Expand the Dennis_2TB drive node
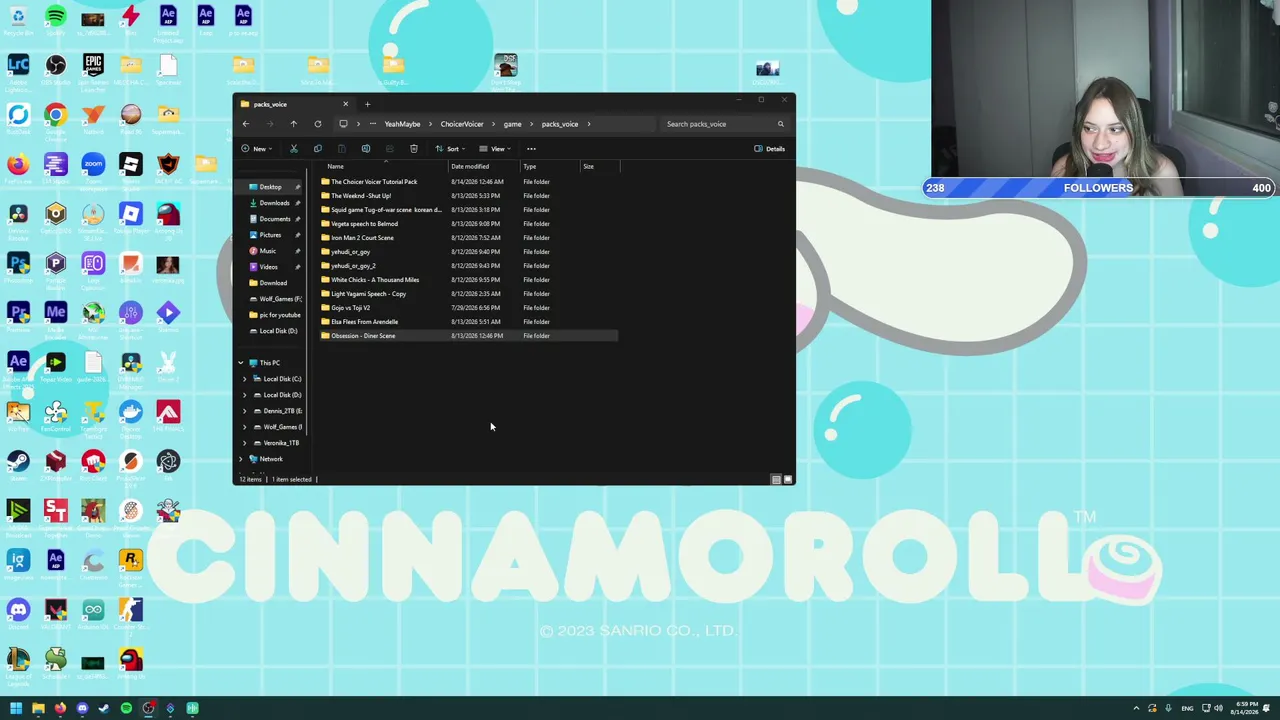This screenshot has height=720, width=1280. click(x=245, y=411)
